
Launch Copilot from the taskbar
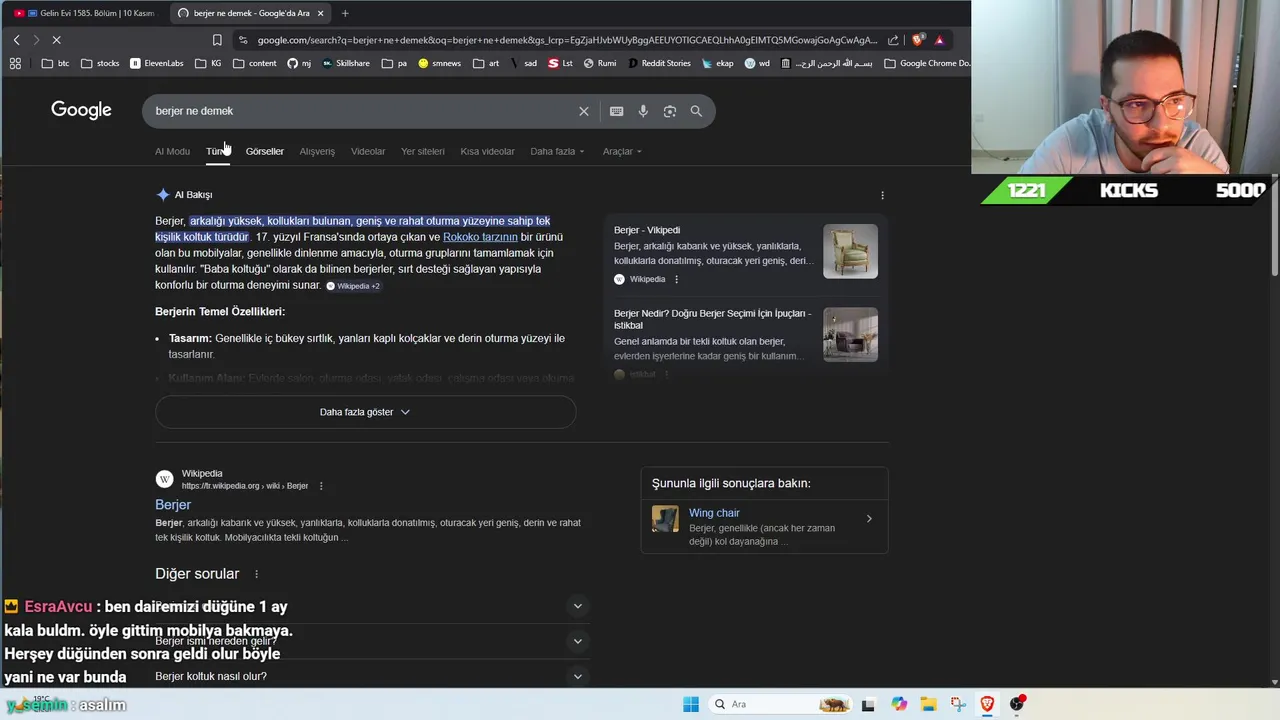[899, 704]
